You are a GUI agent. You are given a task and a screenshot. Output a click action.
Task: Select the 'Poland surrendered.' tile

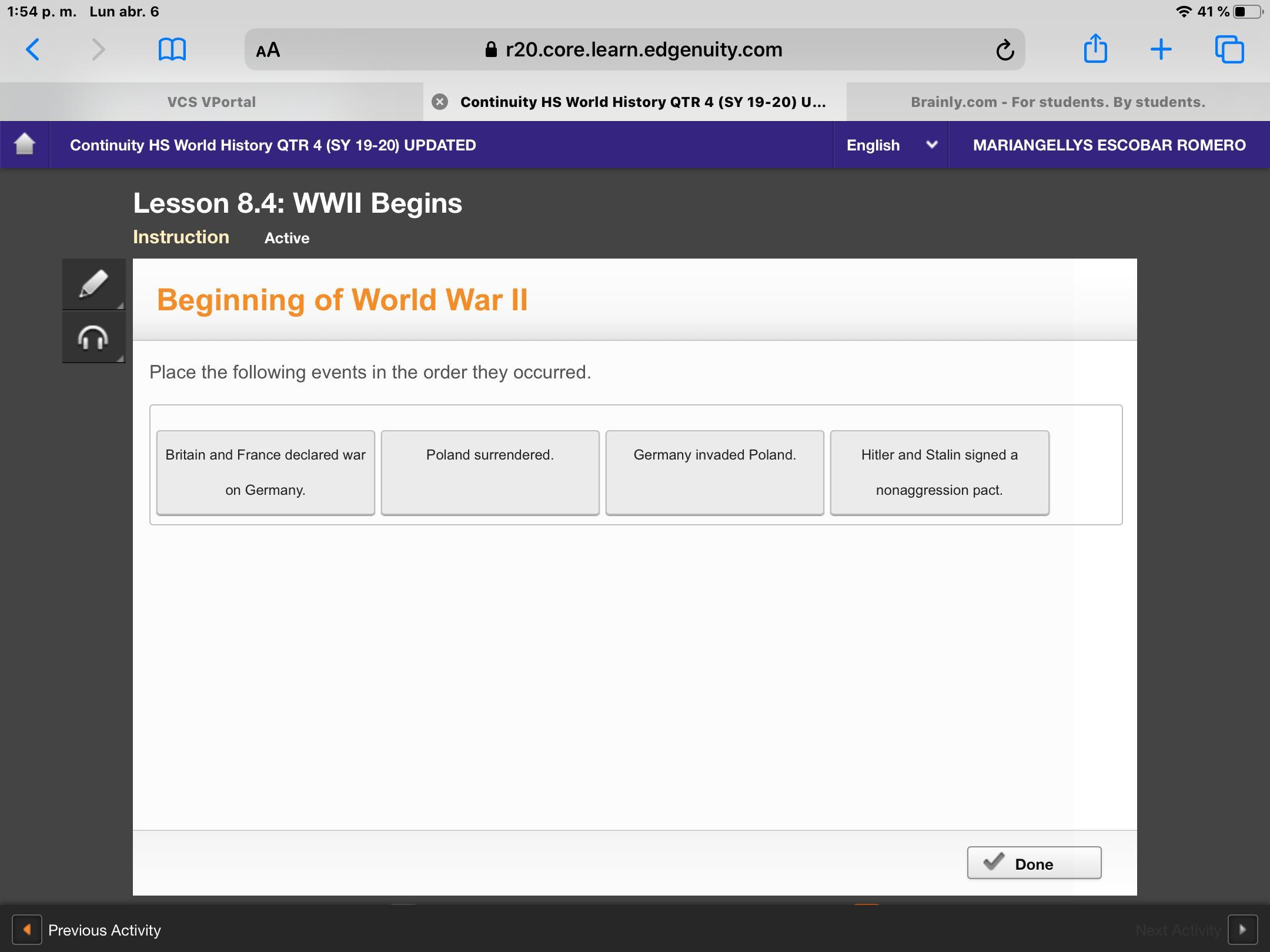(x=490, y=472)
